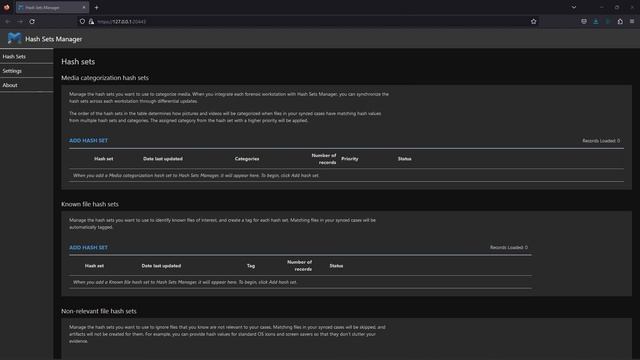640x360 pixels.
Task: Open a new browser tab
Action: [96, 7]
